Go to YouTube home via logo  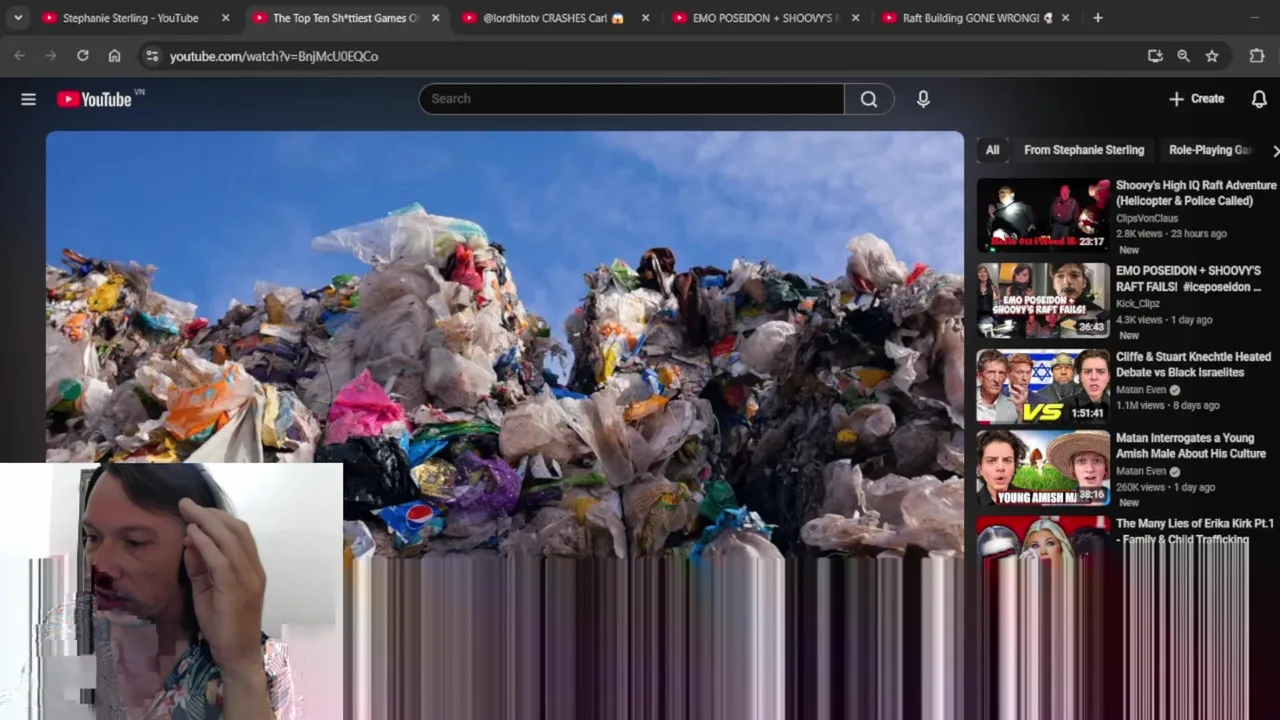tap(95, 99)
